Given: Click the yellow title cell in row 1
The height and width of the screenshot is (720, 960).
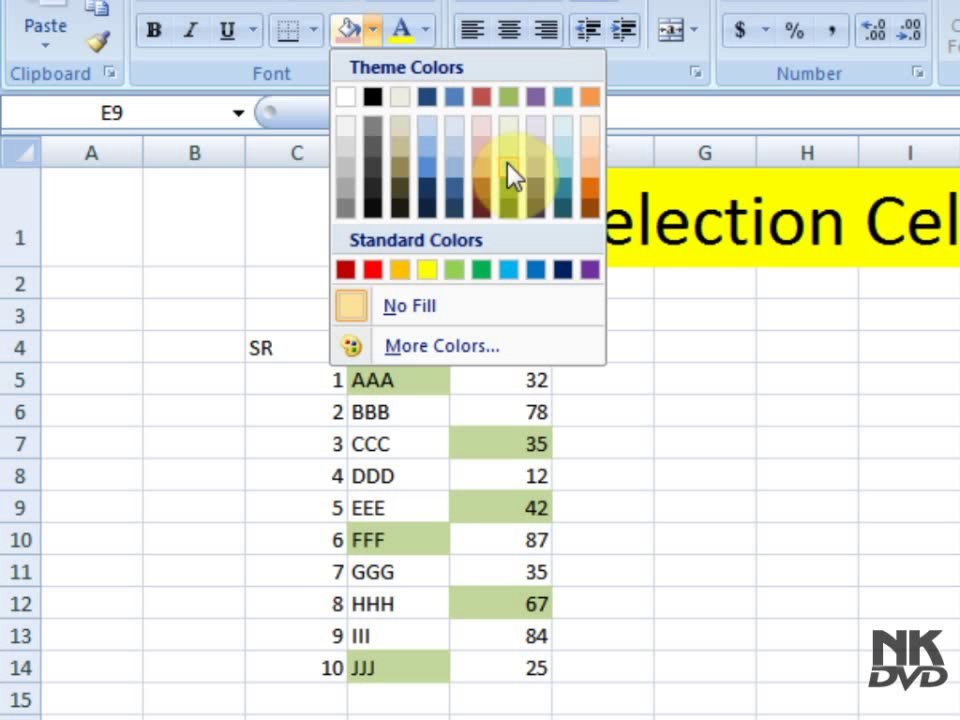Looking at the screenshot, I should click(782, 218).
